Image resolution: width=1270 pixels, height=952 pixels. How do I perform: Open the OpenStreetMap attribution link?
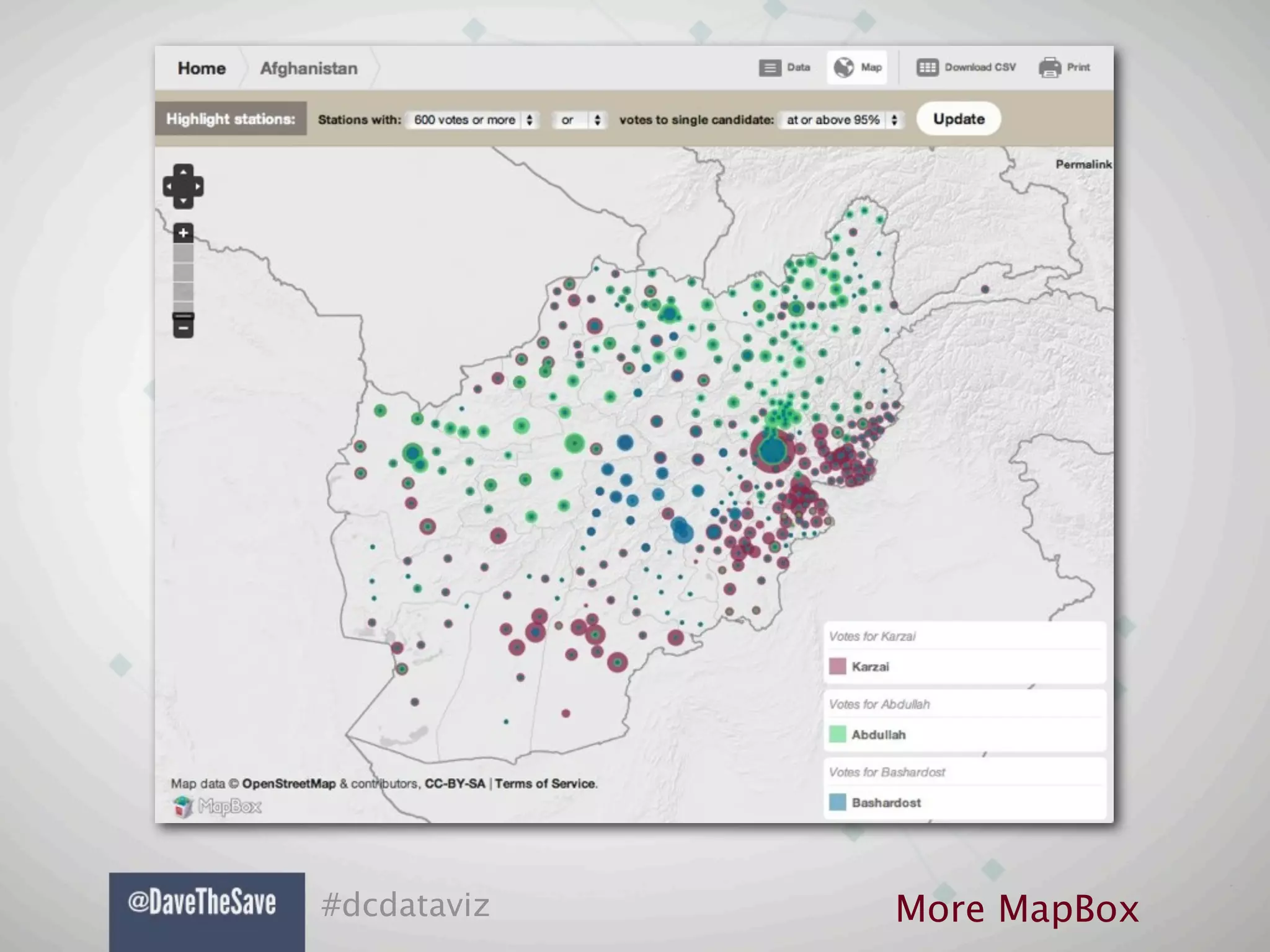(x=288, y=783)
